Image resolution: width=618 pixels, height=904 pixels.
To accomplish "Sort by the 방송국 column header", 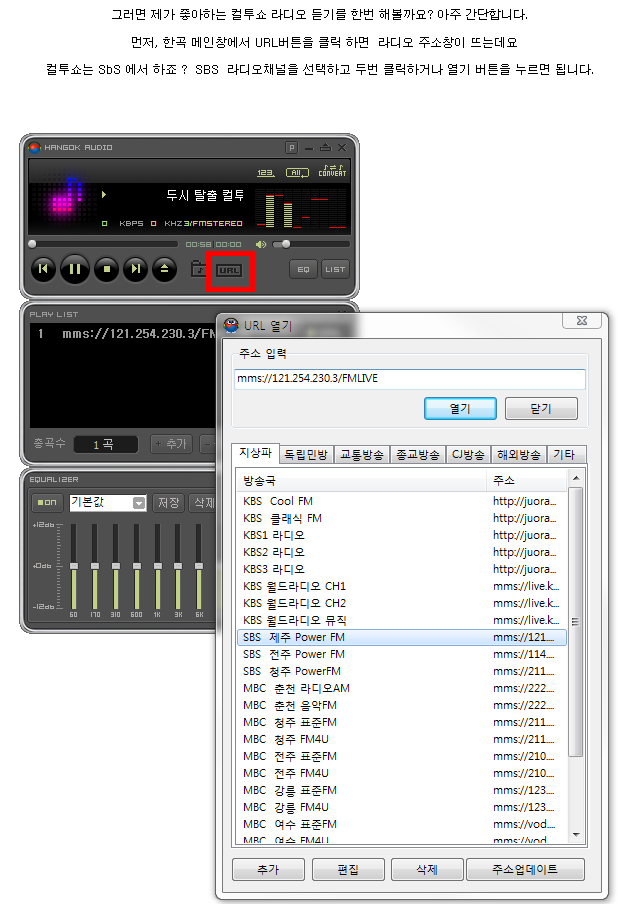I will (x=361, y=480).
